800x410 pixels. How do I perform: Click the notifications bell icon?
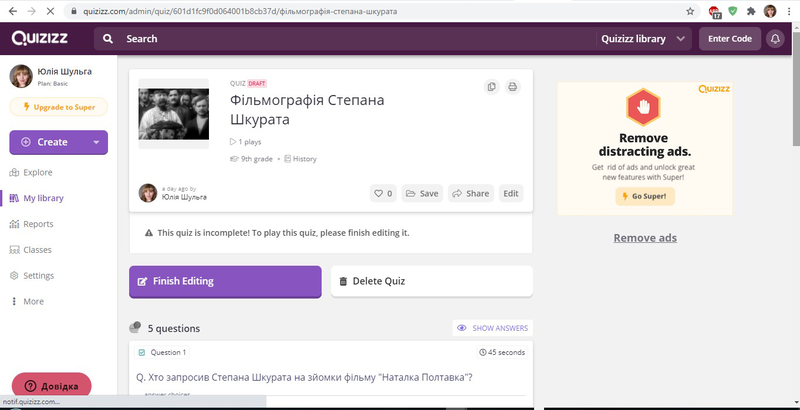(x=775, y=39)
